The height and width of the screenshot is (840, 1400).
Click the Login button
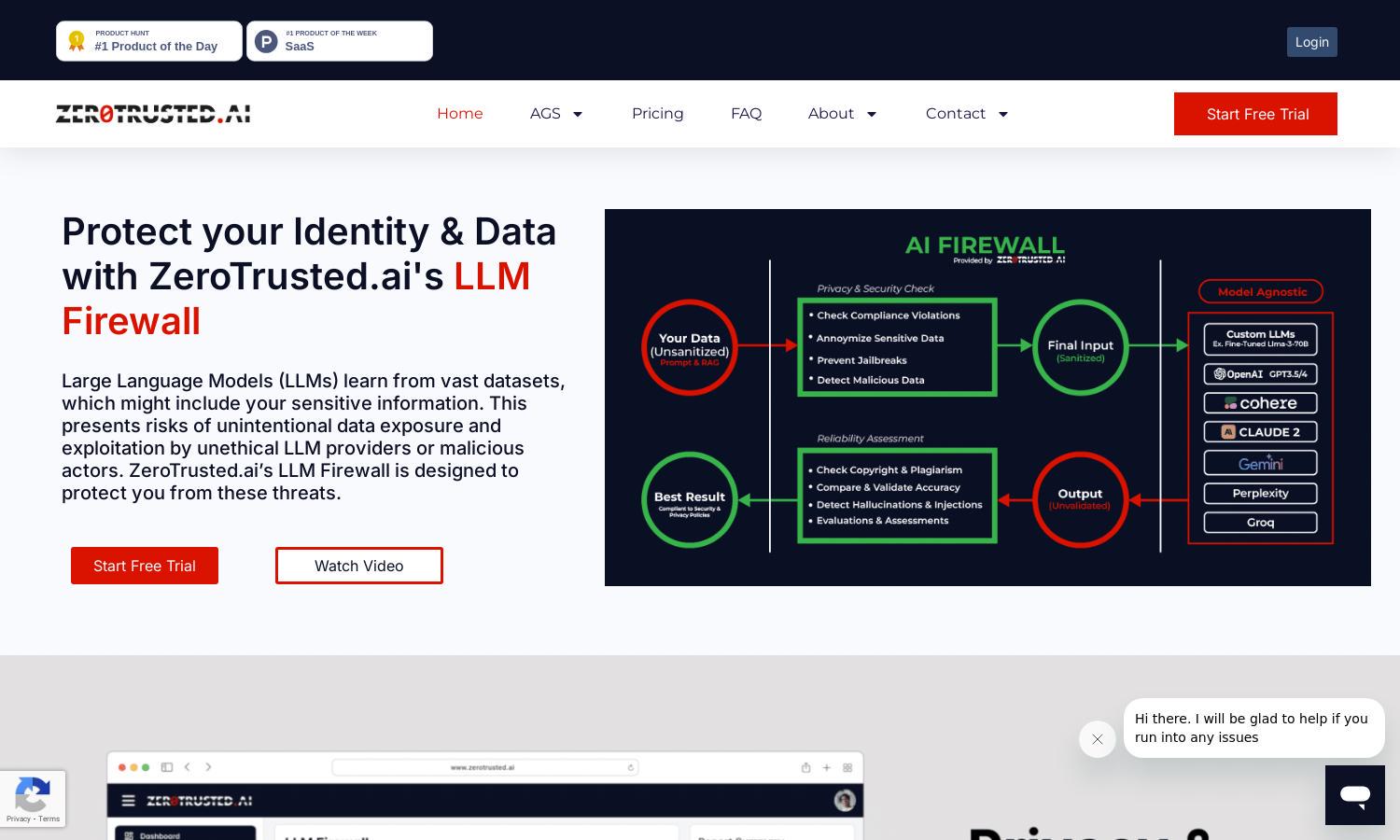tap(1311, 42)
